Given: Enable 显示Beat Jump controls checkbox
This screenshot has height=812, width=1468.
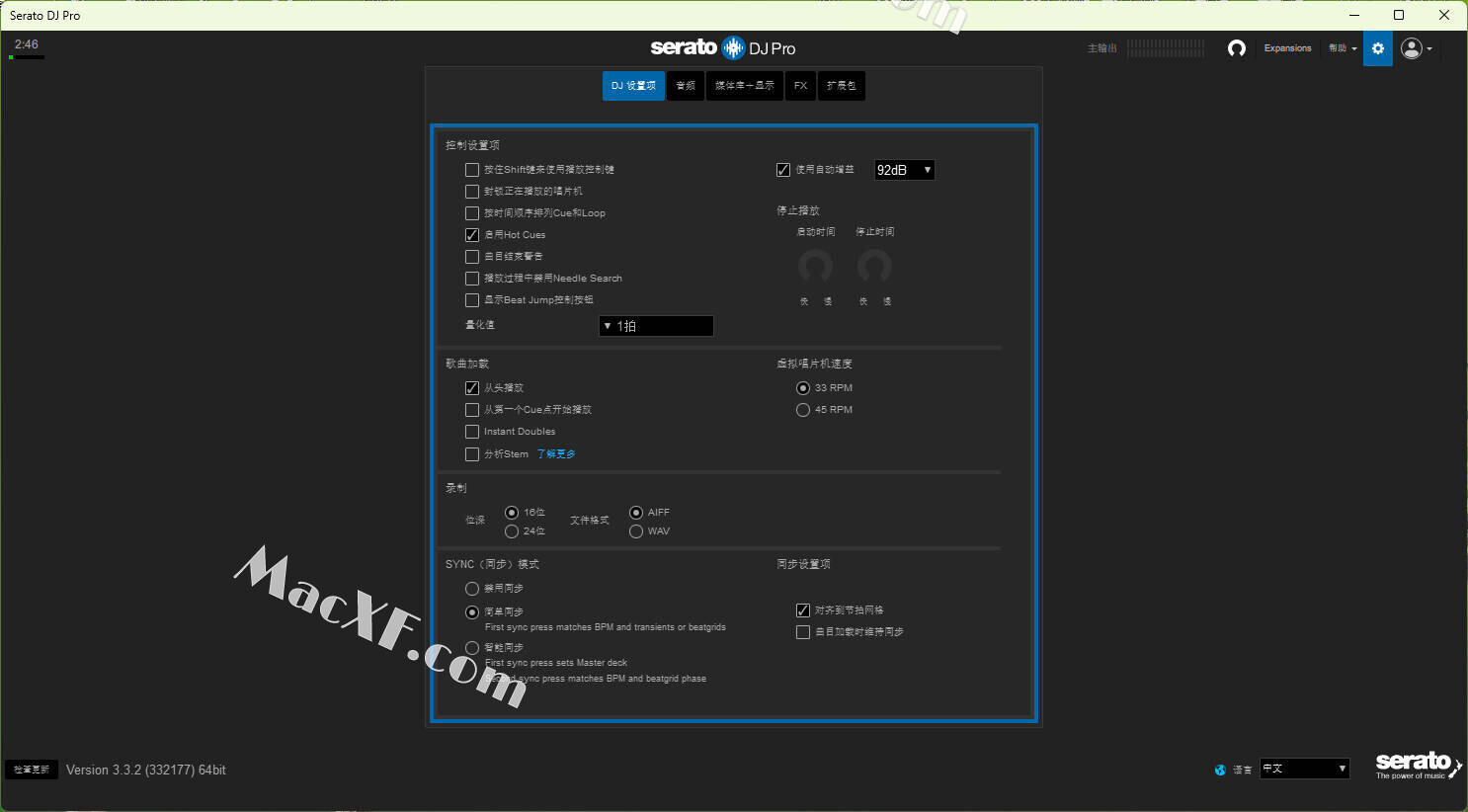Looking at the screenshot, I should [472, 300].
